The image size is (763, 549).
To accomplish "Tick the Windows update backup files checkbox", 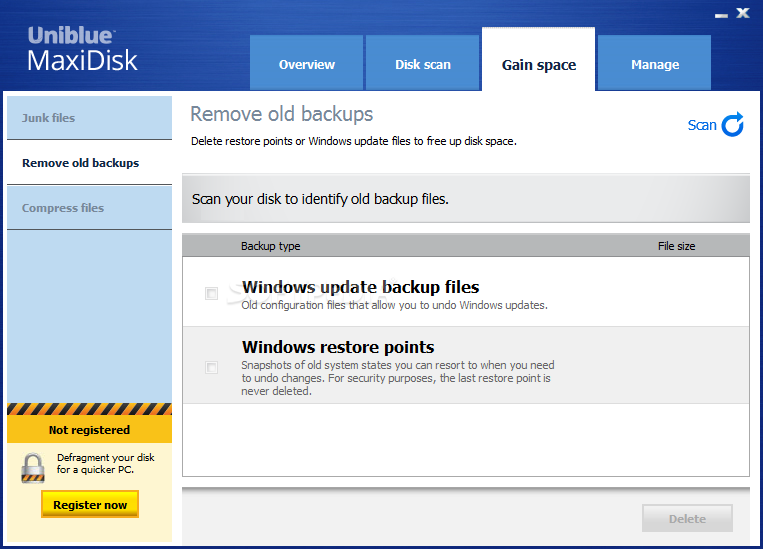I will [x=211, y=293].
